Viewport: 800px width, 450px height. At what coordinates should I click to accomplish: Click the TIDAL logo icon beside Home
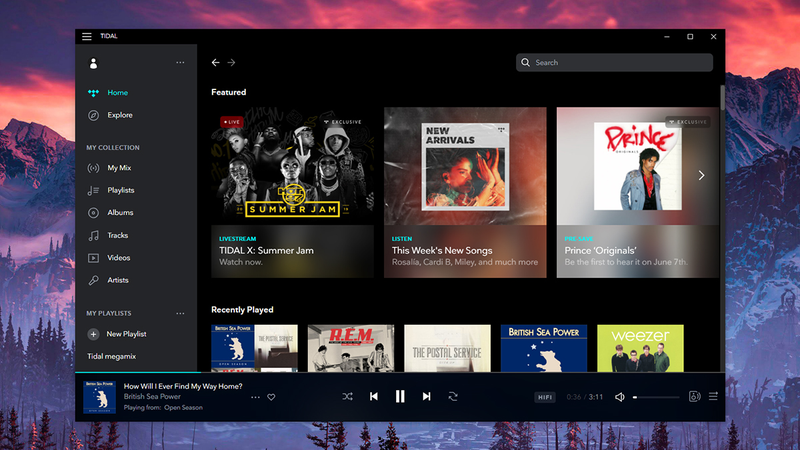93,93
